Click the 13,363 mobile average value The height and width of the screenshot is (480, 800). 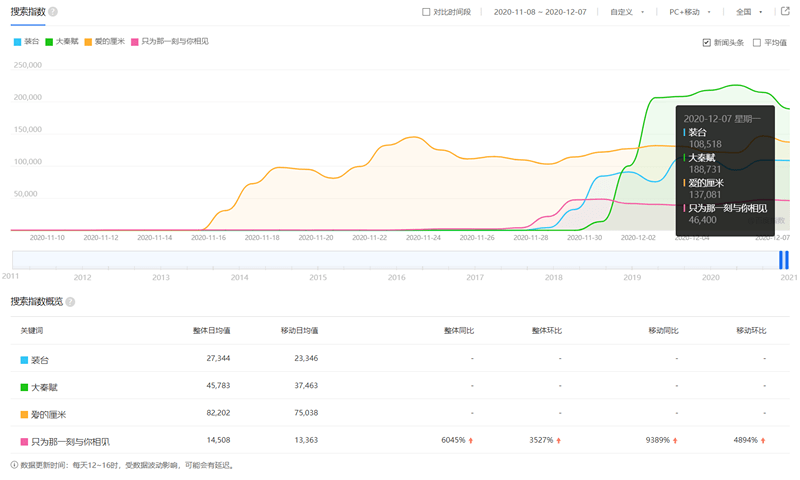pos(306,440)
